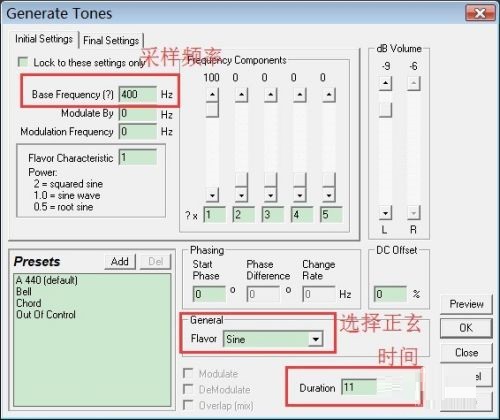Click the Add preset button
The image size is (500, 420).
(120, 262)
